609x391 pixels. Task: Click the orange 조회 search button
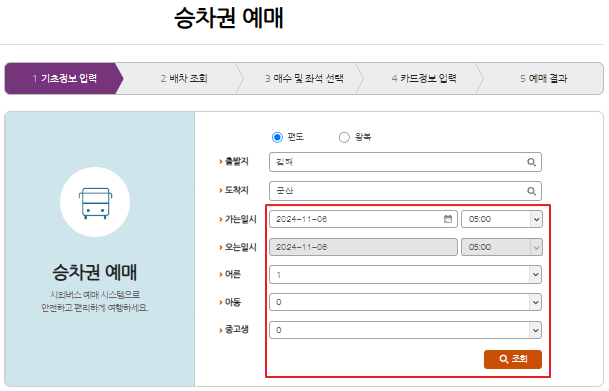(513, 359)
